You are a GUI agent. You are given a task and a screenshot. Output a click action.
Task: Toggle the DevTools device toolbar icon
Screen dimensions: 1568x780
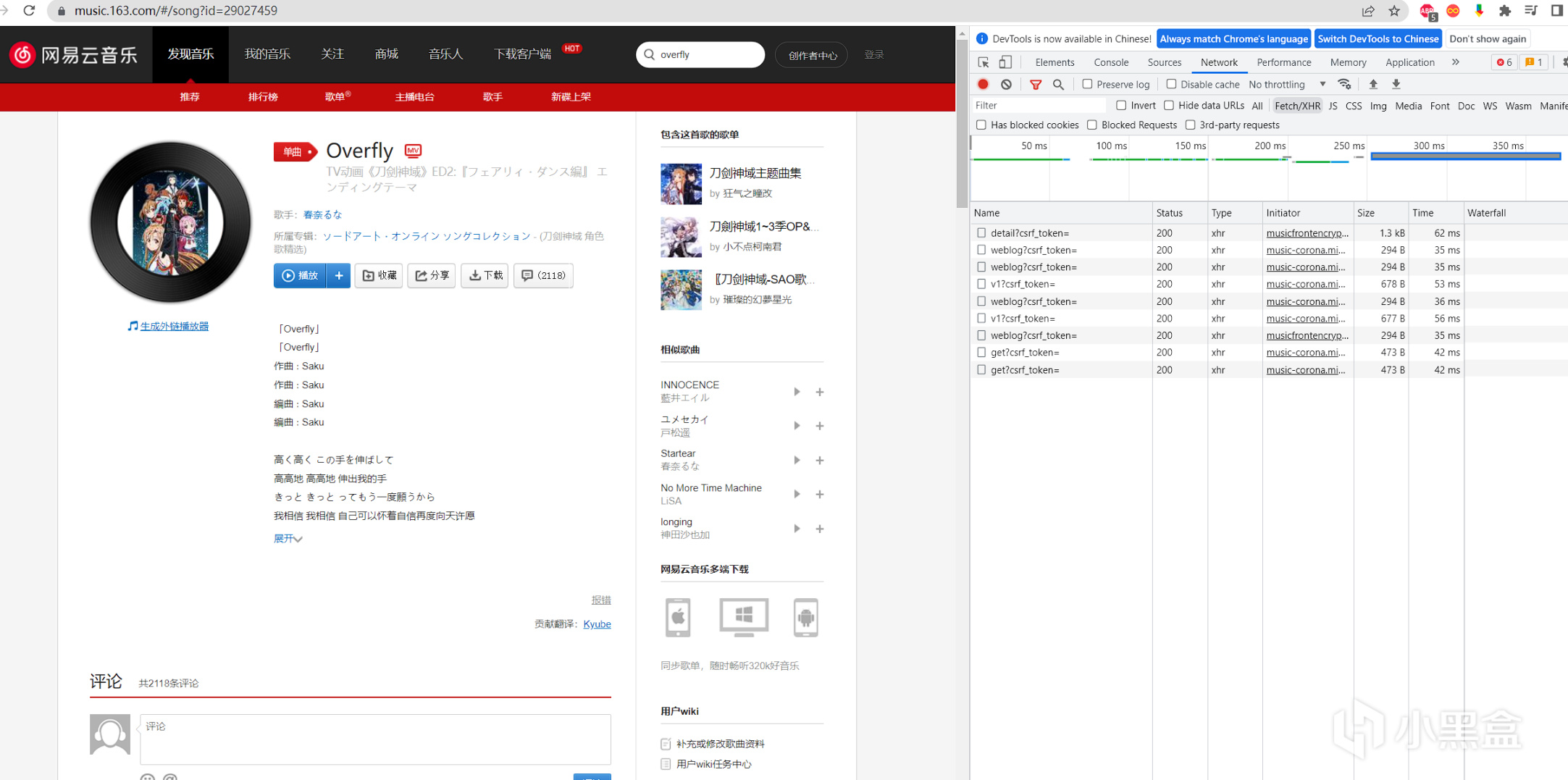pos(1005,62)
